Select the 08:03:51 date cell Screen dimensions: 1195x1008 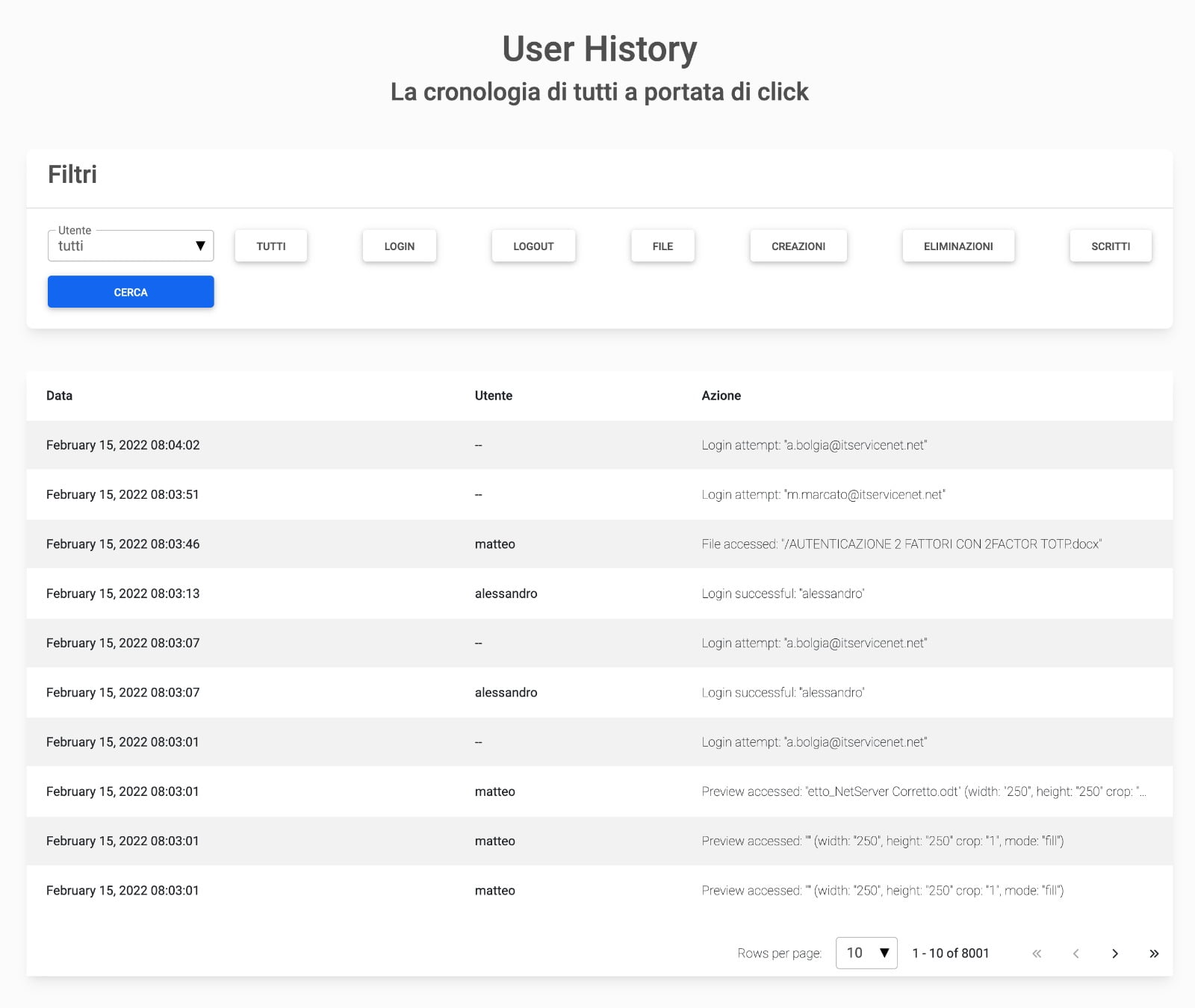(122, 494)
